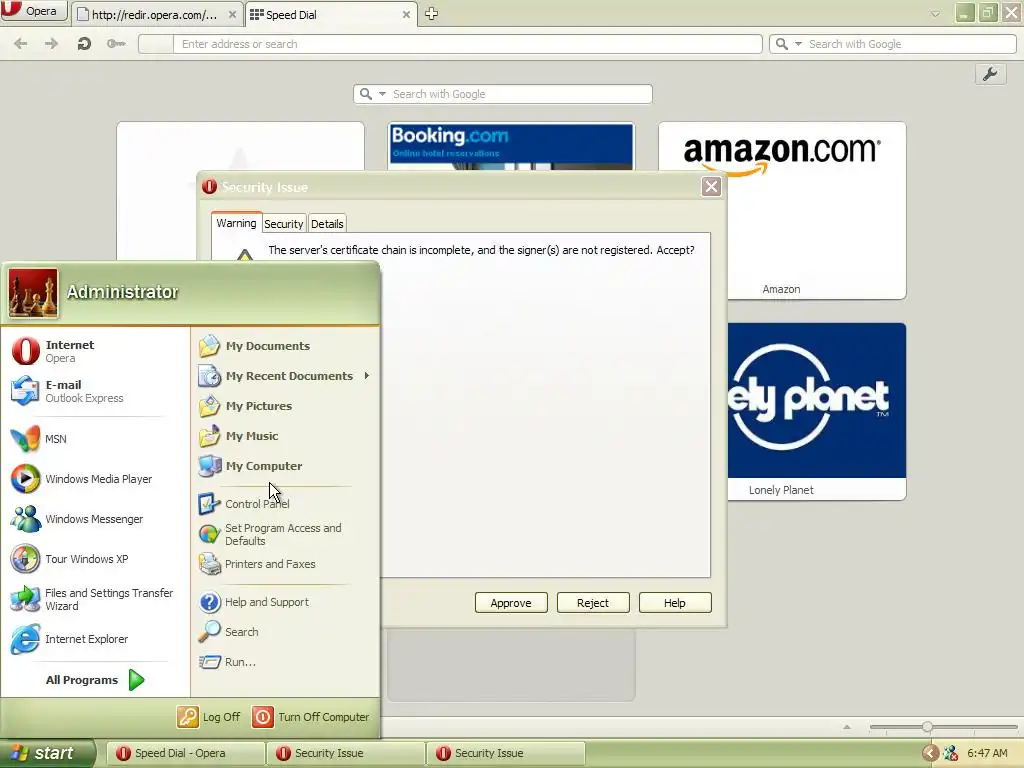Click the toolbar Search with Google field
Image resolution: width=1024 pixels, height=768 pixels.
[910, 44]
